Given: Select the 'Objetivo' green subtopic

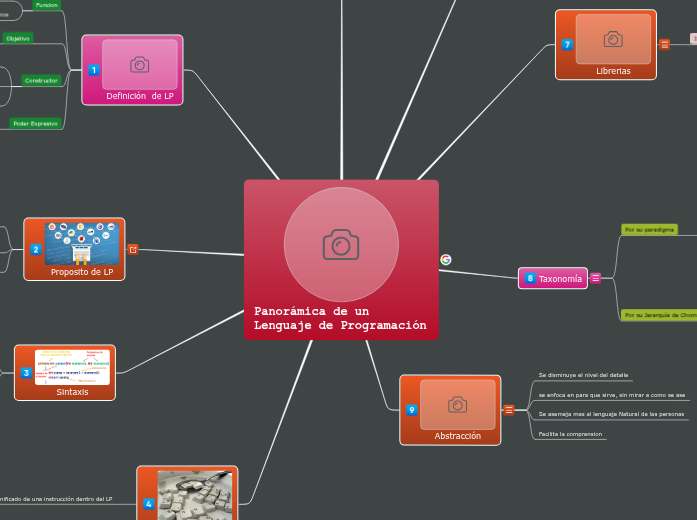Looking at the screenshot, I should pos(18,38).
